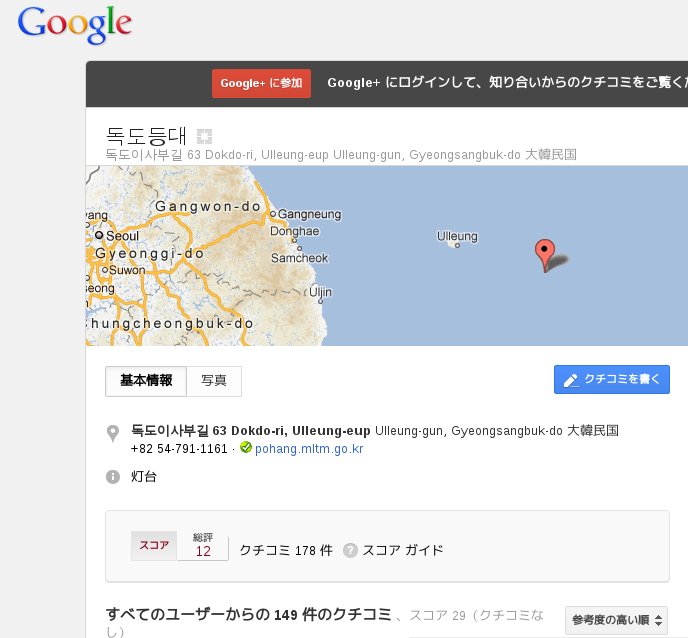The image size is (688, 638).
Task: Click the 灯台 category text
Action: coord(143,477)
